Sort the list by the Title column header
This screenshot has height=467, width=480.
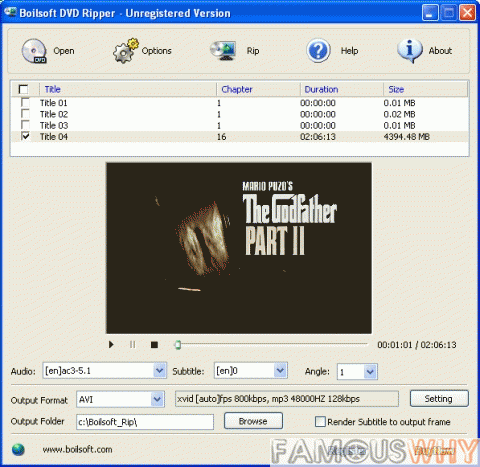(x=52, y=89)
